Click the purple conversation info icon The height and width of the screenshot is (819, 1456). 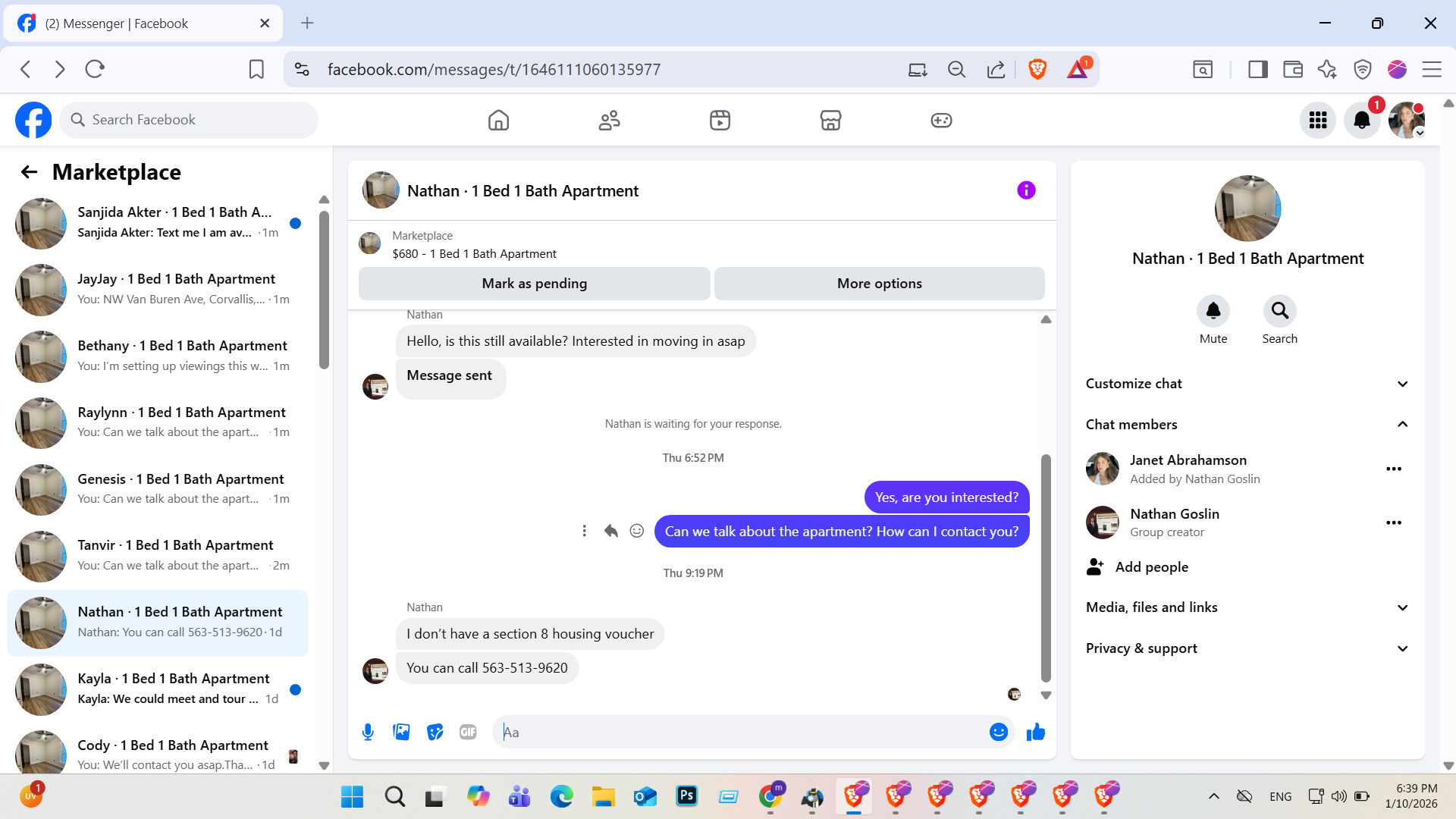pos(1026,190)
